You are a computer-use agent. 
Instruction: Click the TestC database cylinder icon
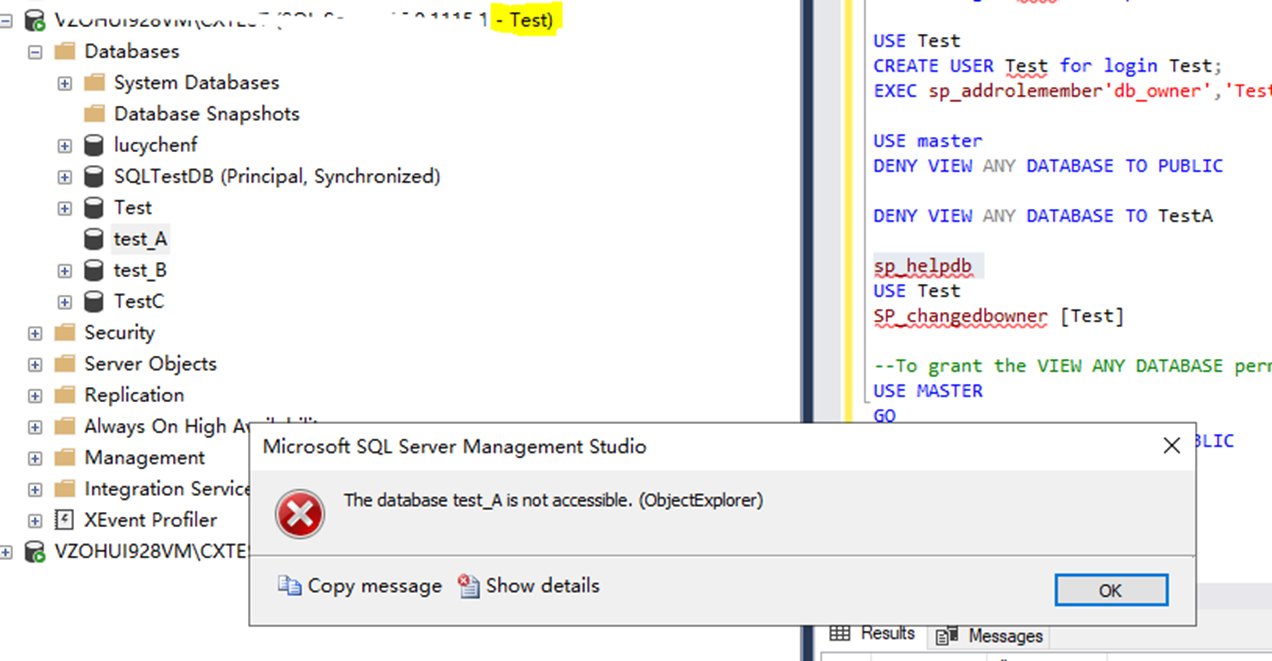[x=94, y=301]
